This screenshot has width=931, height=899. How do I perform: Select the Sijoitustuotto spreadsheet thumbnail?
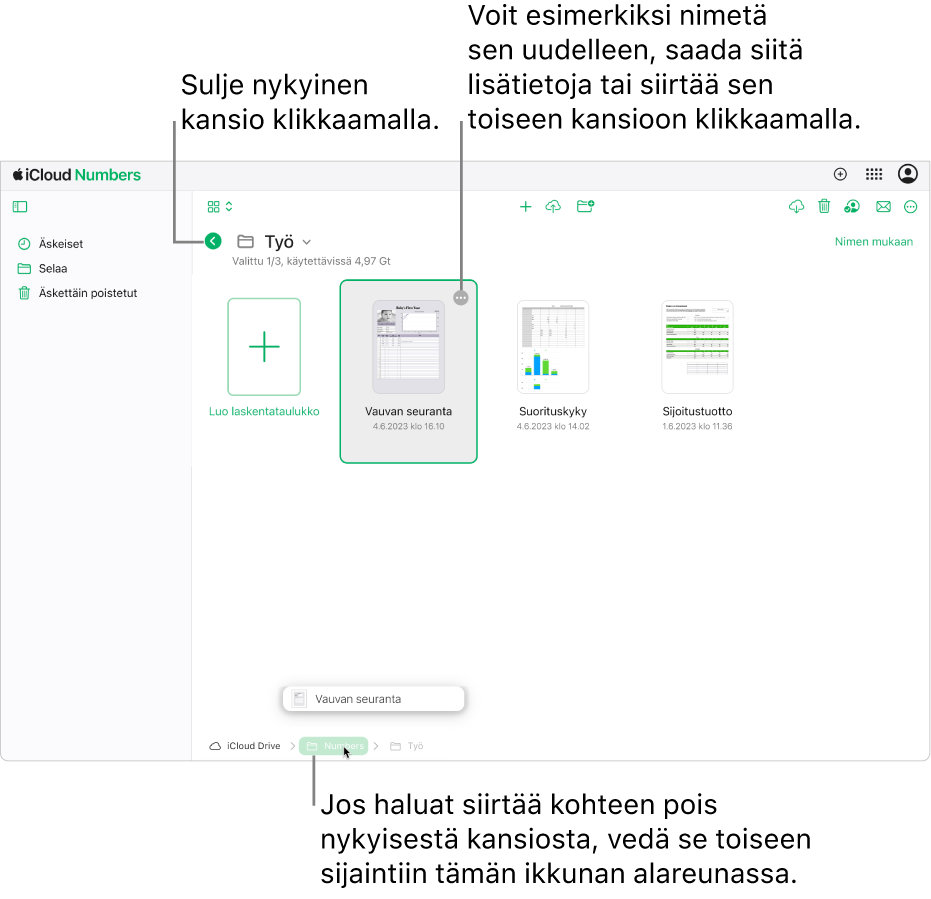(697, 347)
